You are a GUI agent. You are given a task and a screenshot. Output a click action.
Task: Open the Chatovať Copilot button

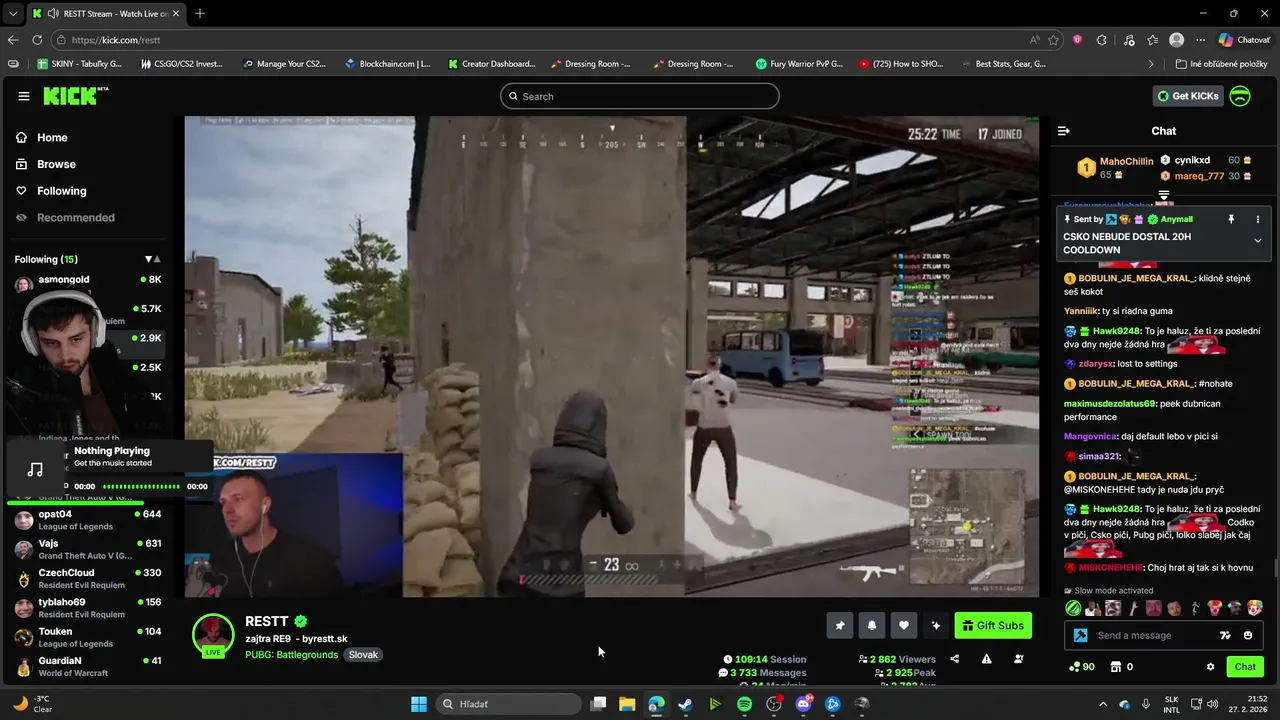pyautogui.click(x=1244, y=40)
